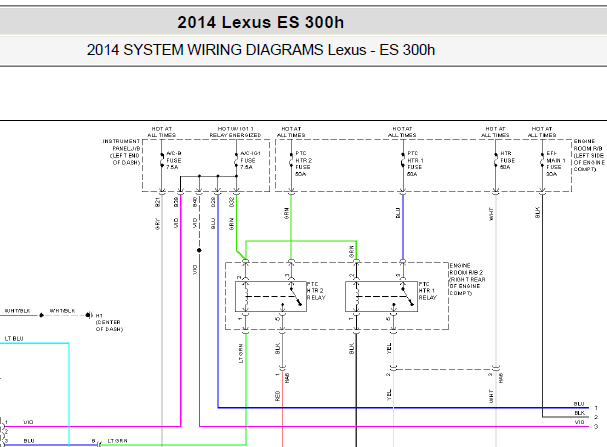Select connector pin label 'D29'
This screenshot has height=447, width=607.
(x=213, y=202)
